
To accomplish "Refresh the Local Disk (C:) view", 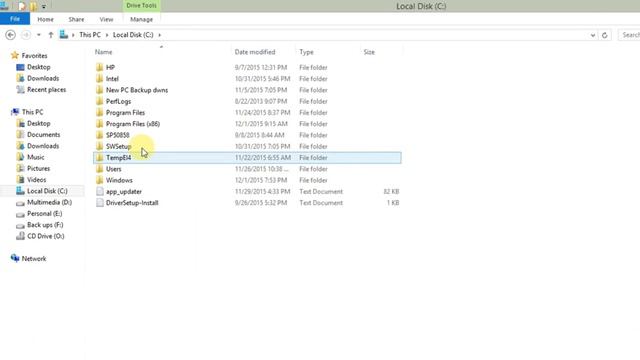I will (x=604, y=35).
